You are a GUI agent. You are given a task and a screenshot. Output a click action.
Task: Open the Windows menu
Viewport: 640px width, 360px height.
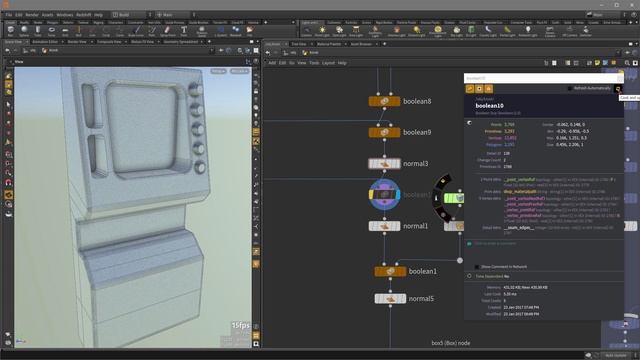tap(64, 15)
